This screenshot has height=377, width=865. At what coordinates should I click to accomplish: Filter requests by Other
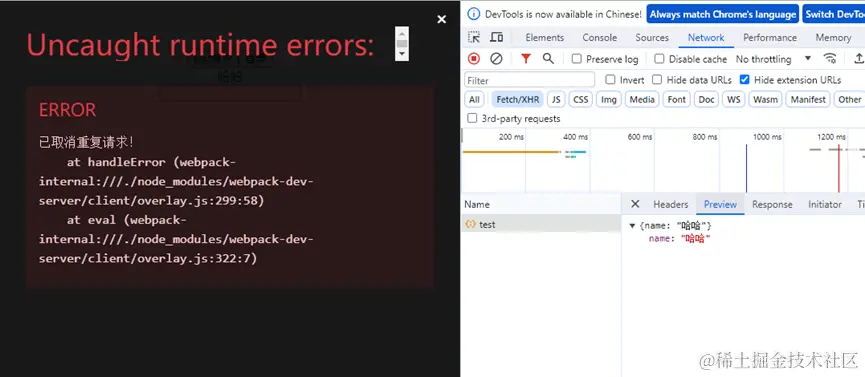pos(850,99)
